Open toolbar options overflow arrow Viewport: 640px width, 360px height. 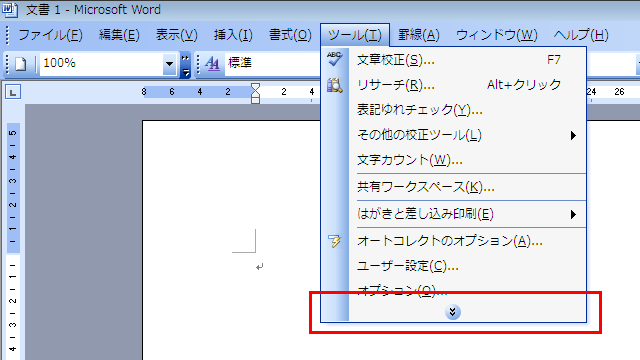click(x=185, y=65)
